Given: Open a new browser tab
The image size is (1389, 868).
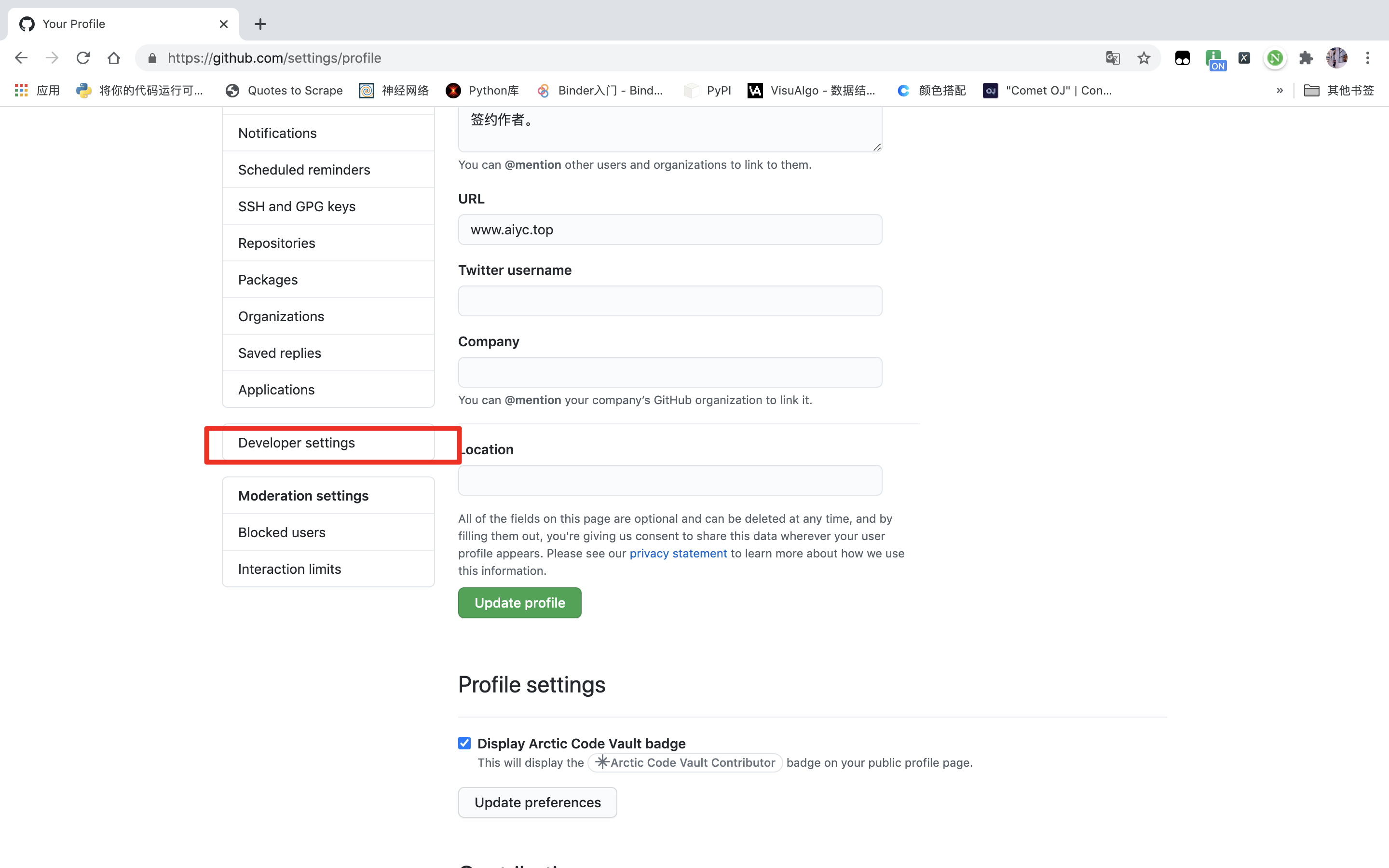Looking at the screenshot, I should (x=260, y=24).
